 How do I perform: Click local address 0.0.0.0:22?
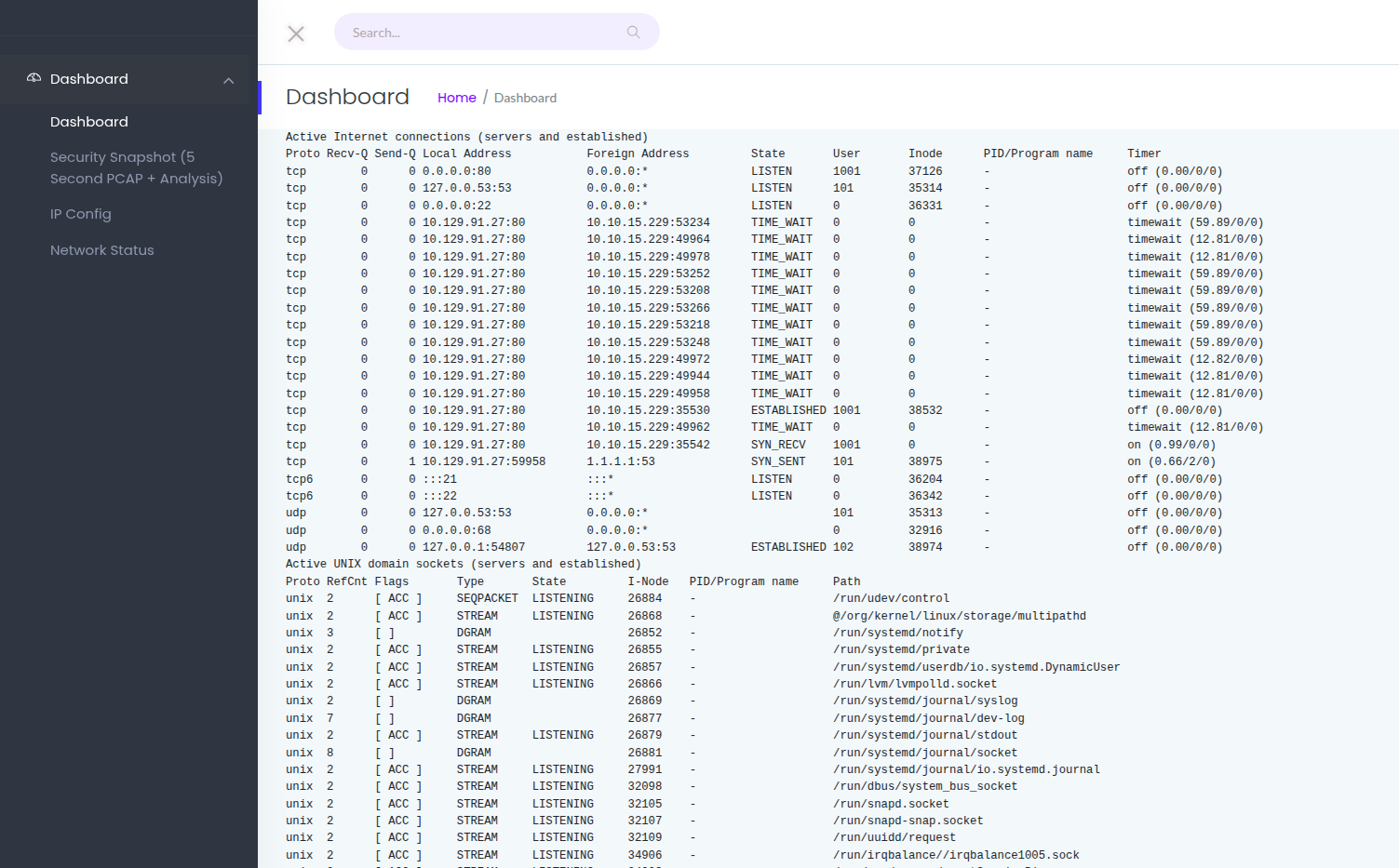point(457,206)
